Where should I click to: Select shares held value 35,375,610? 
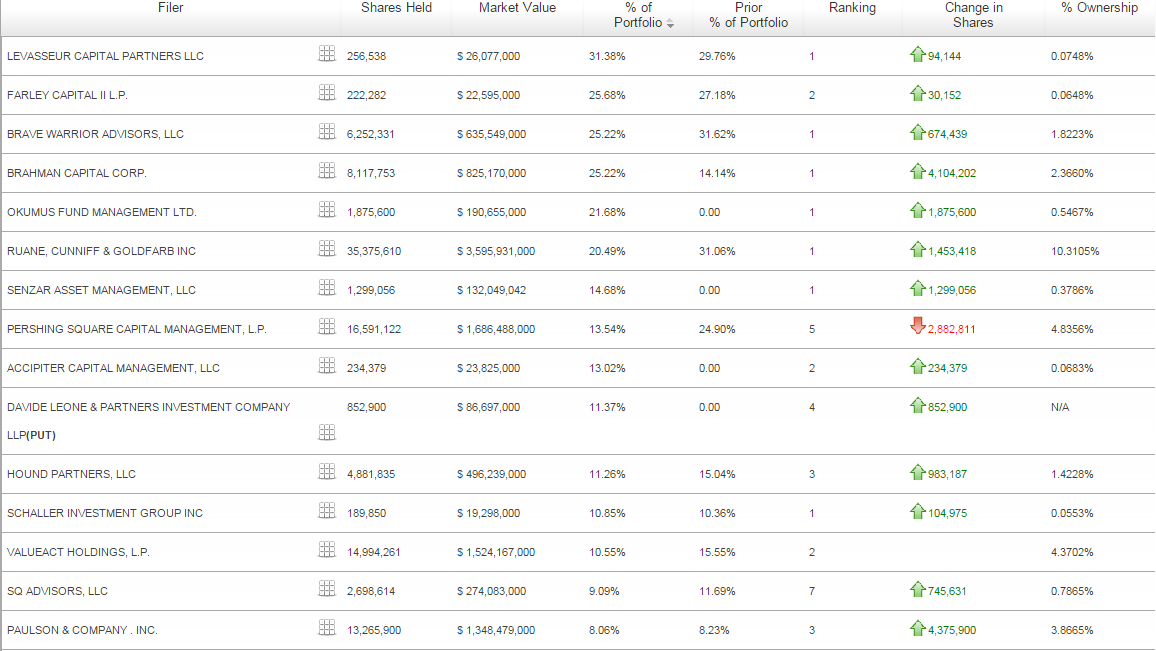(x=374, y=251)
